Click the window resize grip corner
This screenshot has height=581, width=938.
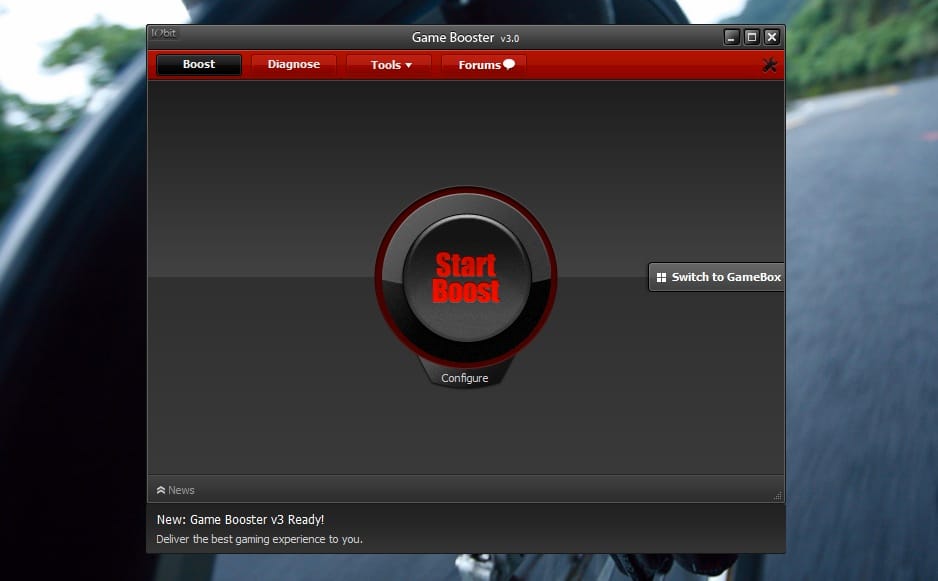[778, 495]
